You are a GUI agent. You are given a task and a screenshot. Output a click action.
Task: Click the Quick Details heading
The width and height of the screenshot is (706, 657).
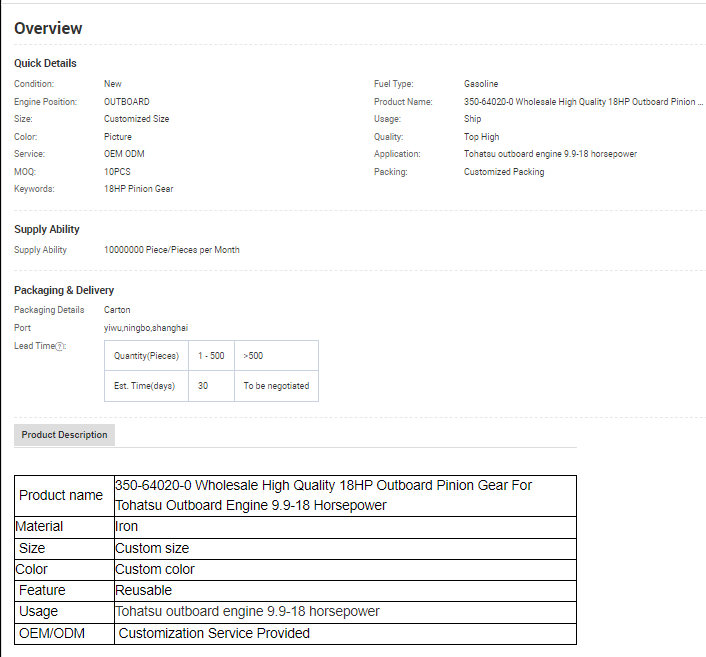[45, 63]
